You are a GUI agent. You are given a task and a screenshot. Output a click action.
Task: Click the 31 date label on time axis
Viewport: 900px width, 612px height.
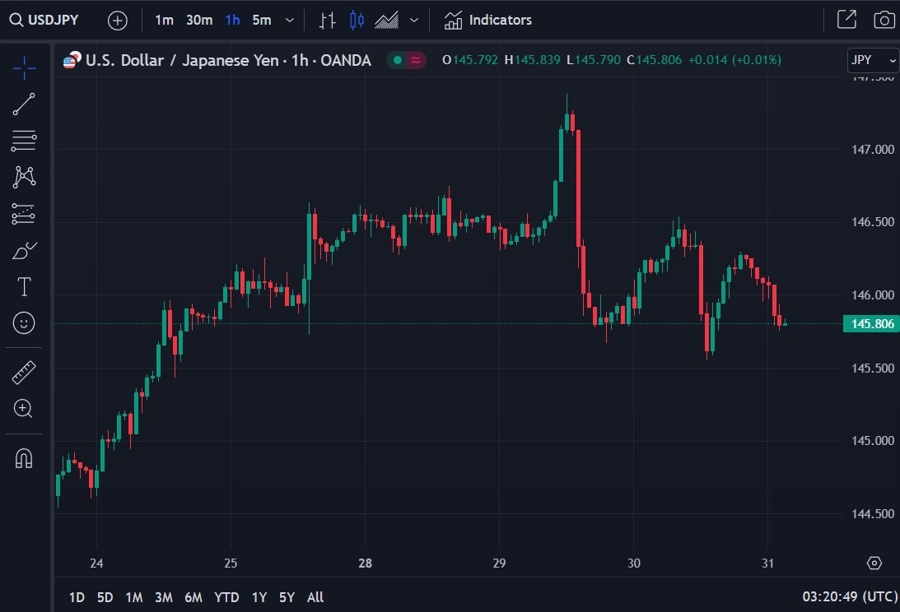[x=767, y=563]
